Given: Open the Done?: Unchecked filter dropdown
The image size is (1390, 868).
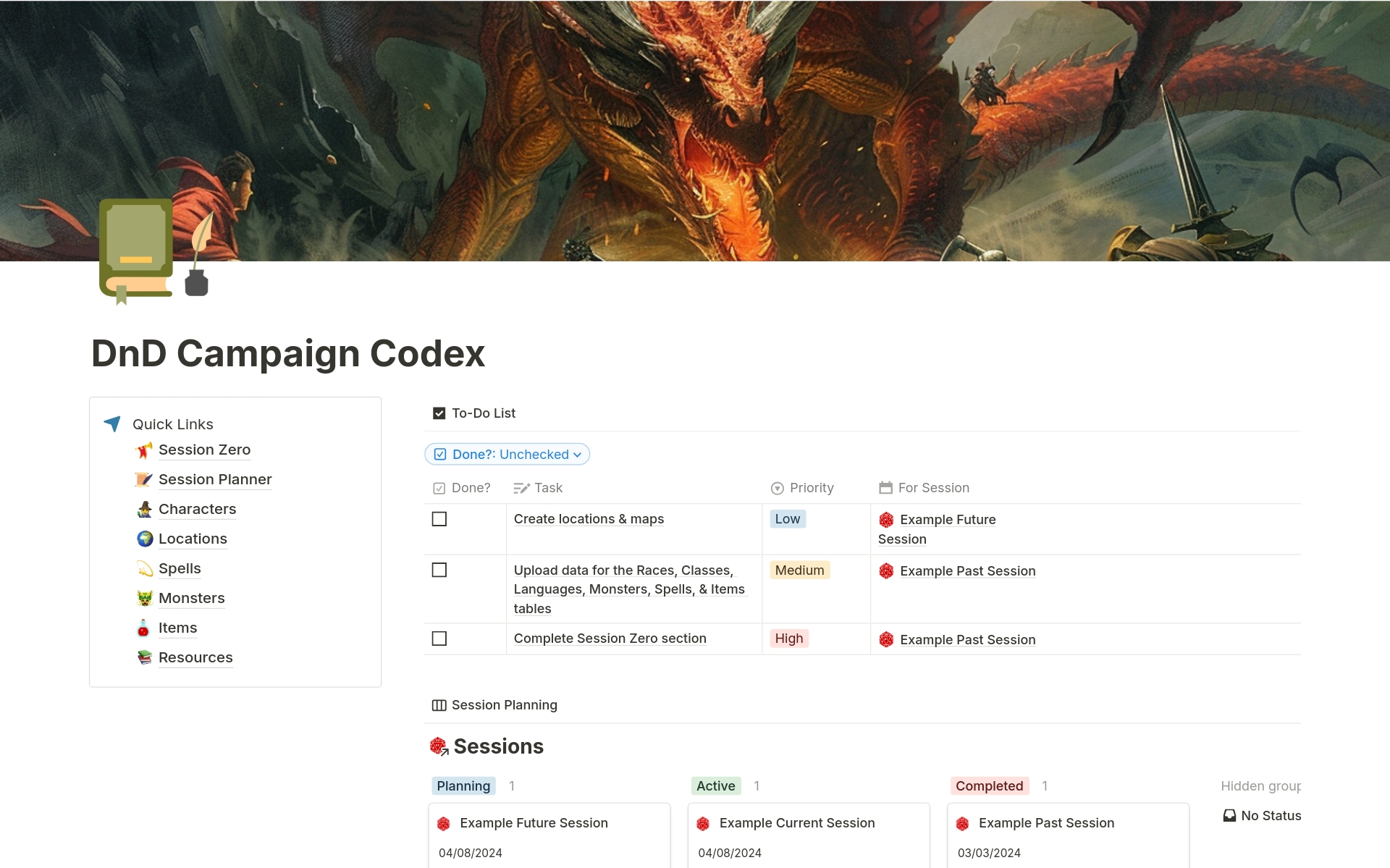Looking at the screenshot, I should click(507, 454).
